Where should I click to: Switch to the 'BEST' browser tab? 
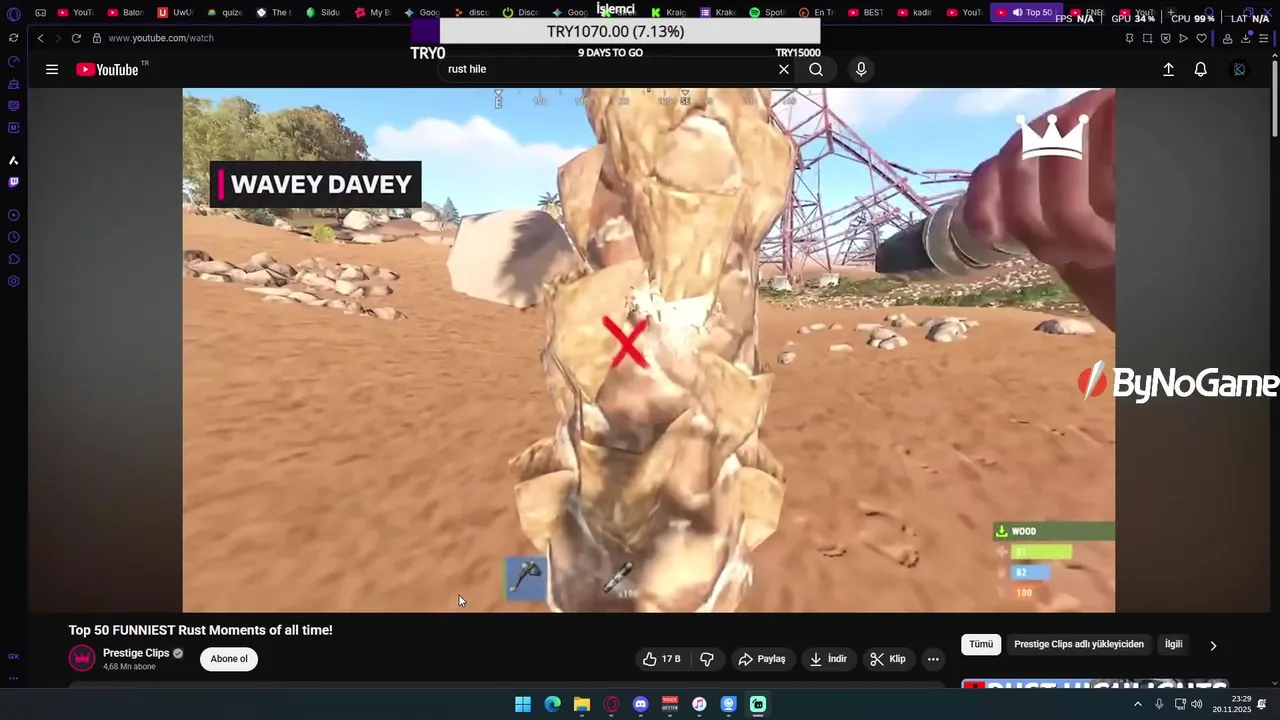click(866, 13)
